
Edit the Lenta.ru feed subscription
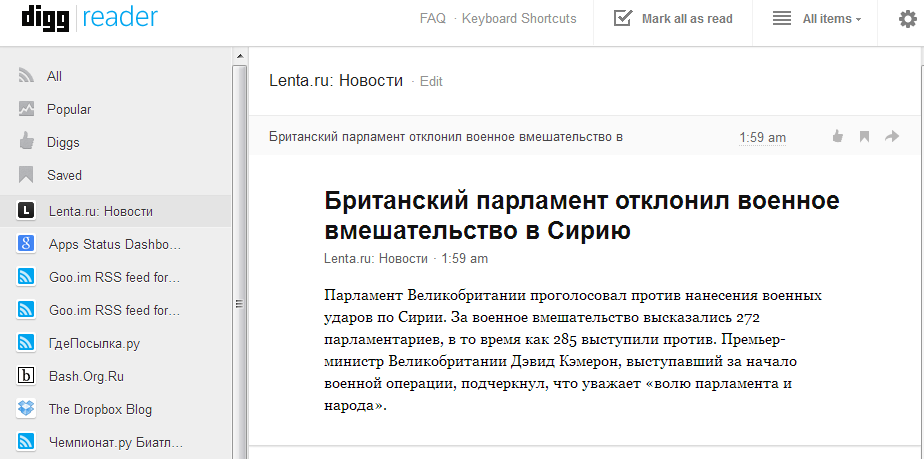(x=431, y=82)
